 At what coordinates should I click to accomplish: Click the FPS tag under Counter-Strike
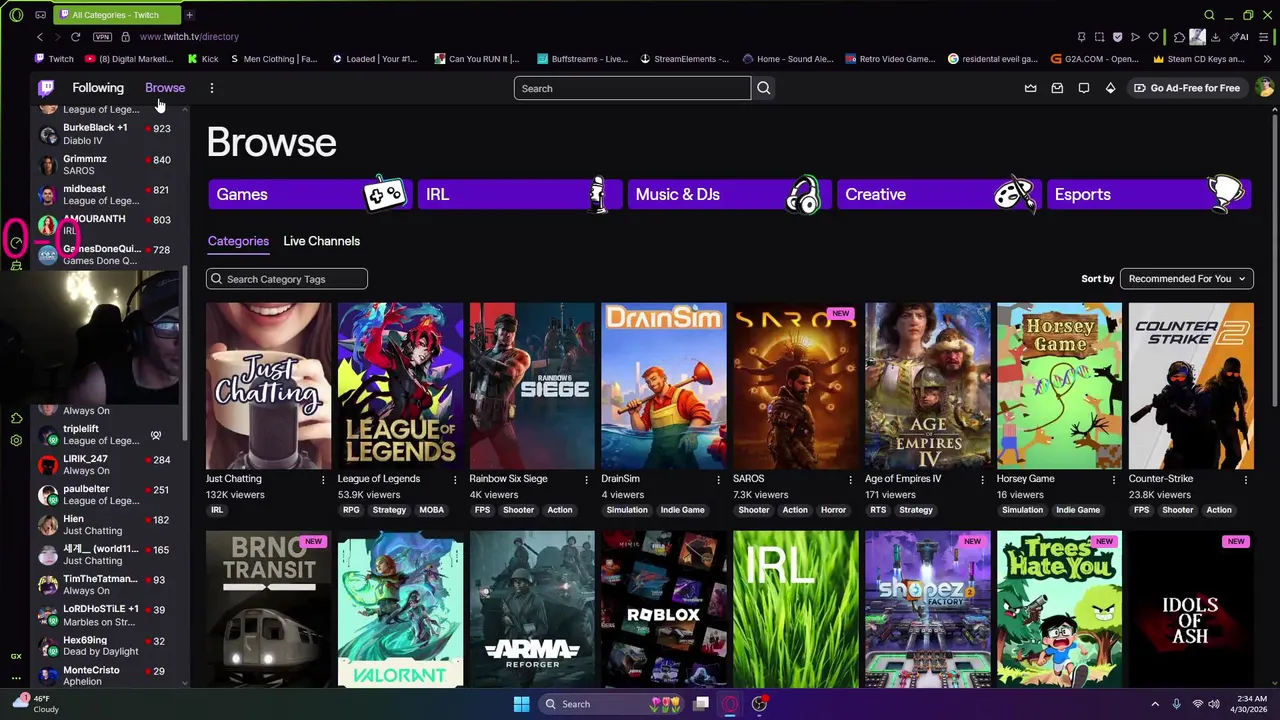coord(1141,510)
